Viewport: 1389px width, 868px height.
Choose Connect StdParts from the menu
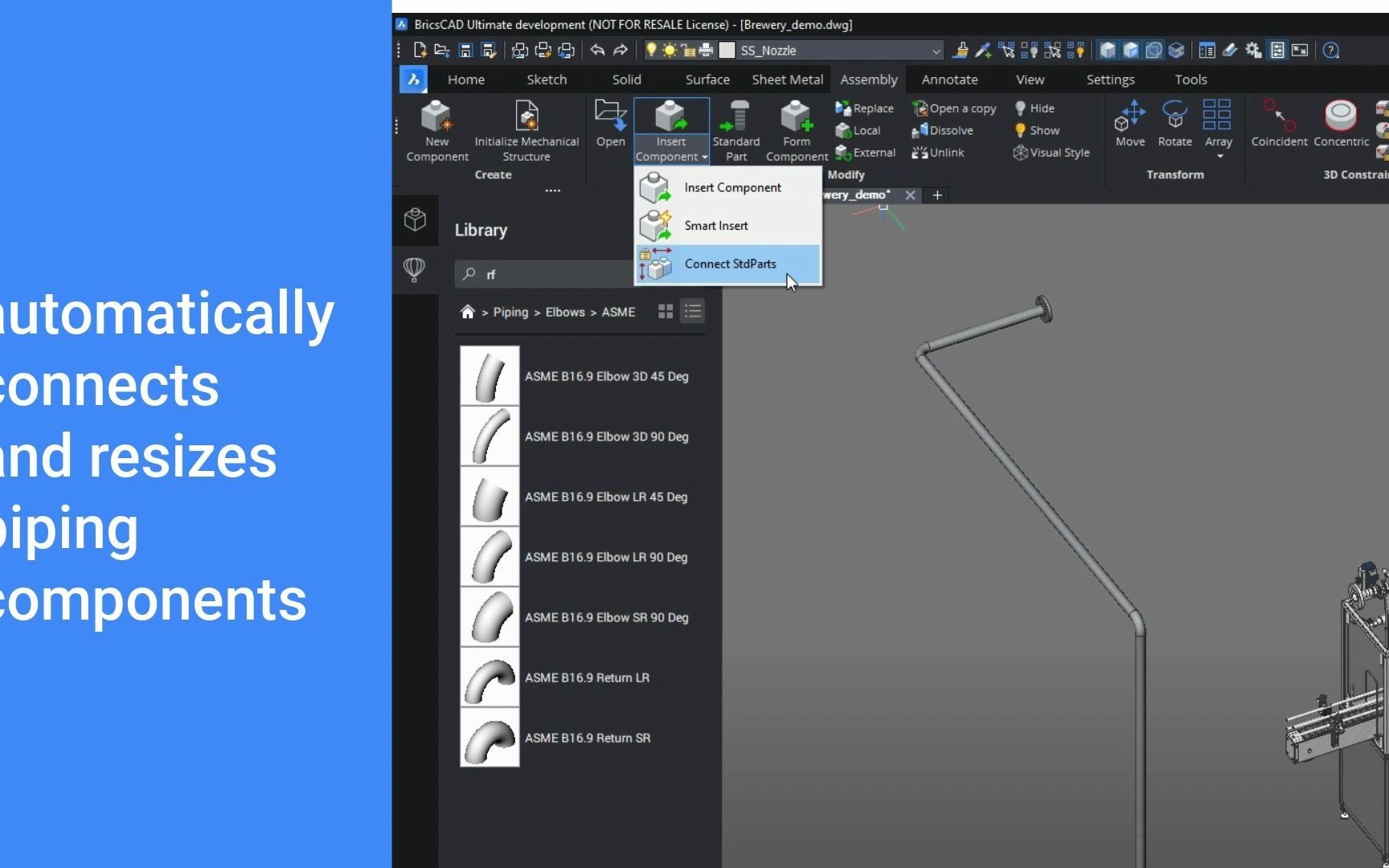[x=730, y=264]
